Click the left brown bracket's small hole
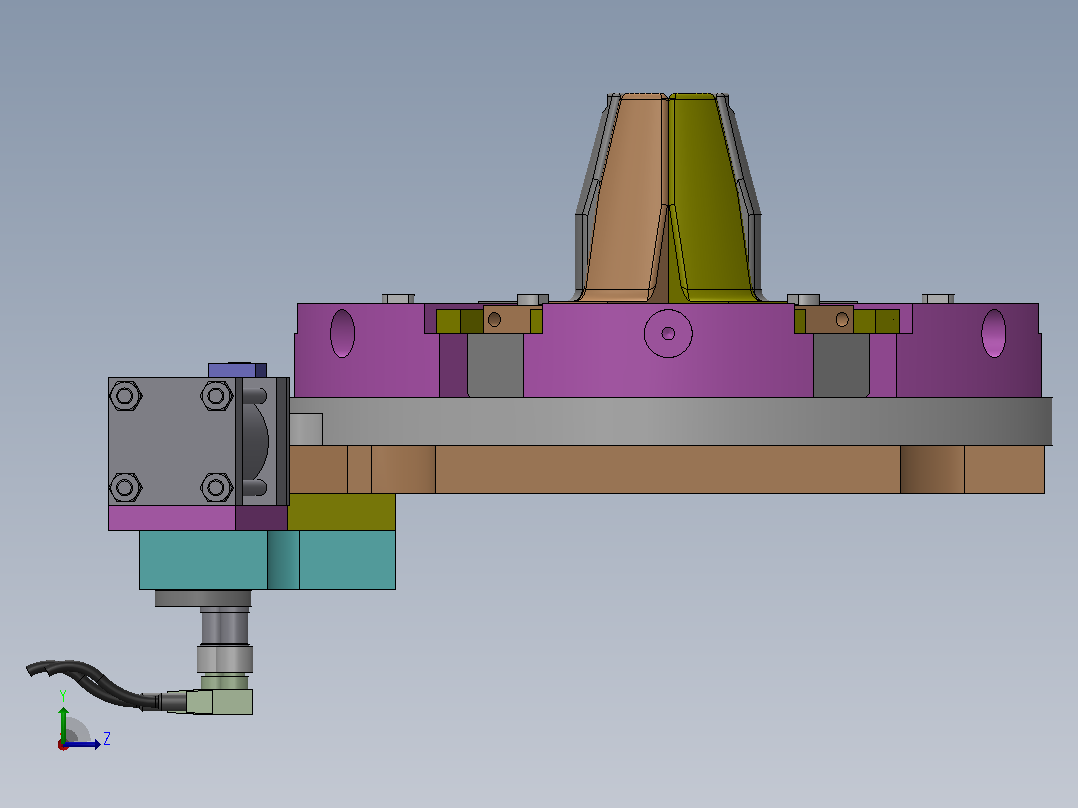Screen dimensions: 1078x808 pos(494,320)
